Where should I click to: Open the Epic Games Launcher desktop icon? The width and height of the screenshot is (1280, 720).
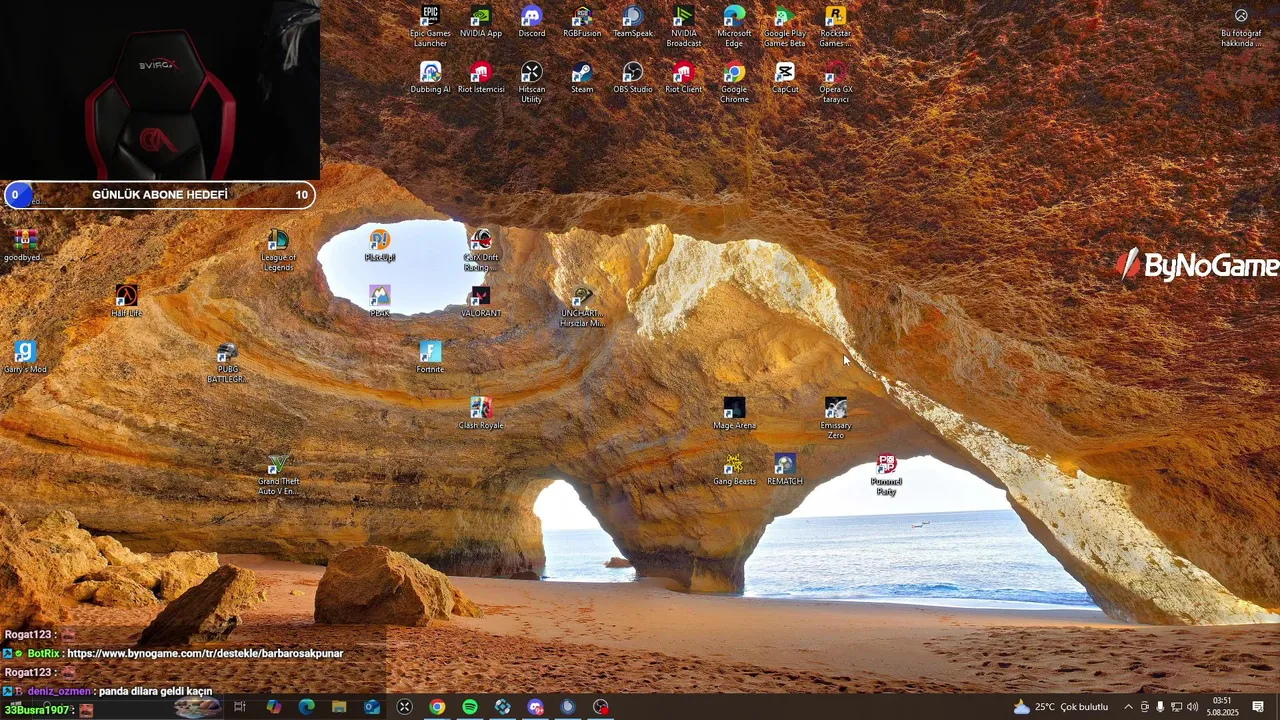(x=430, y=26)
